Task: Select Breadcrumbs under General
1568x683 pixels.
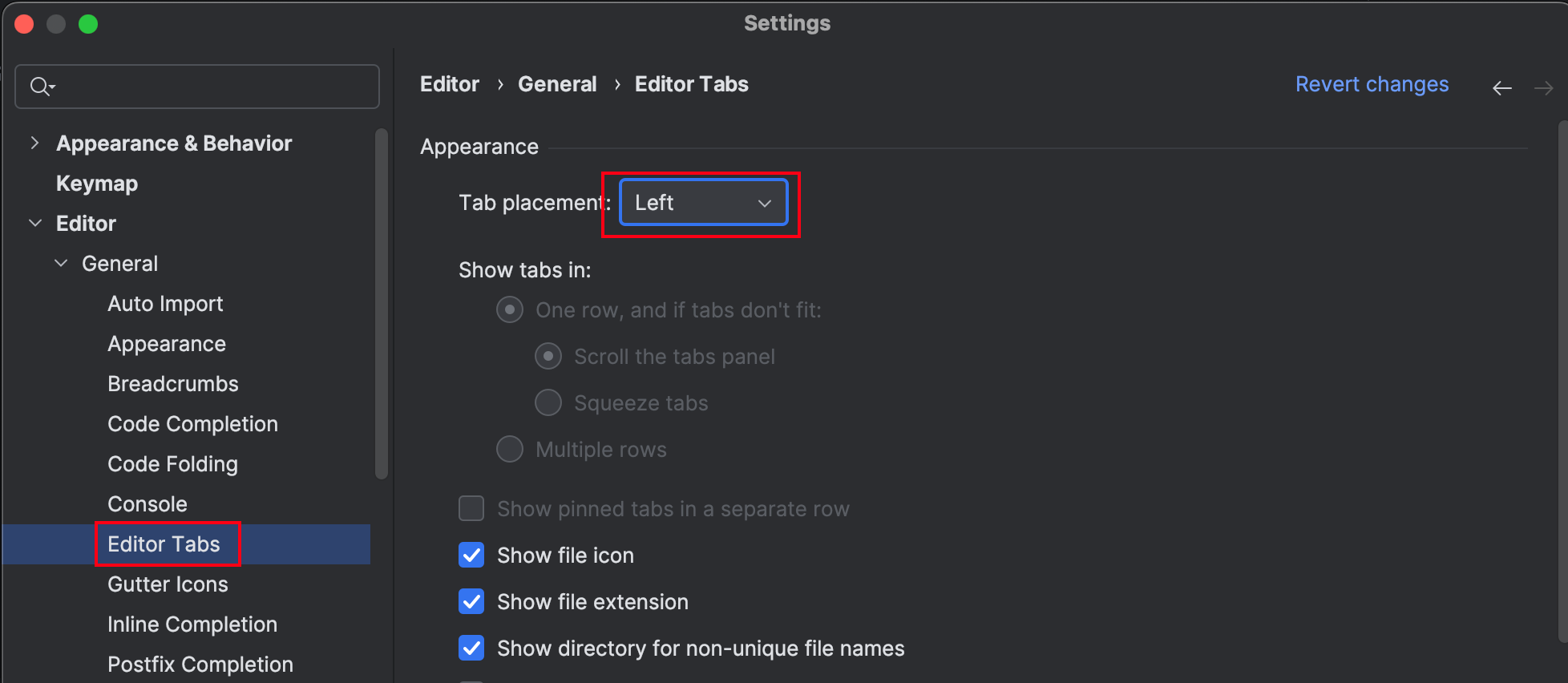Action: (173, 383)
